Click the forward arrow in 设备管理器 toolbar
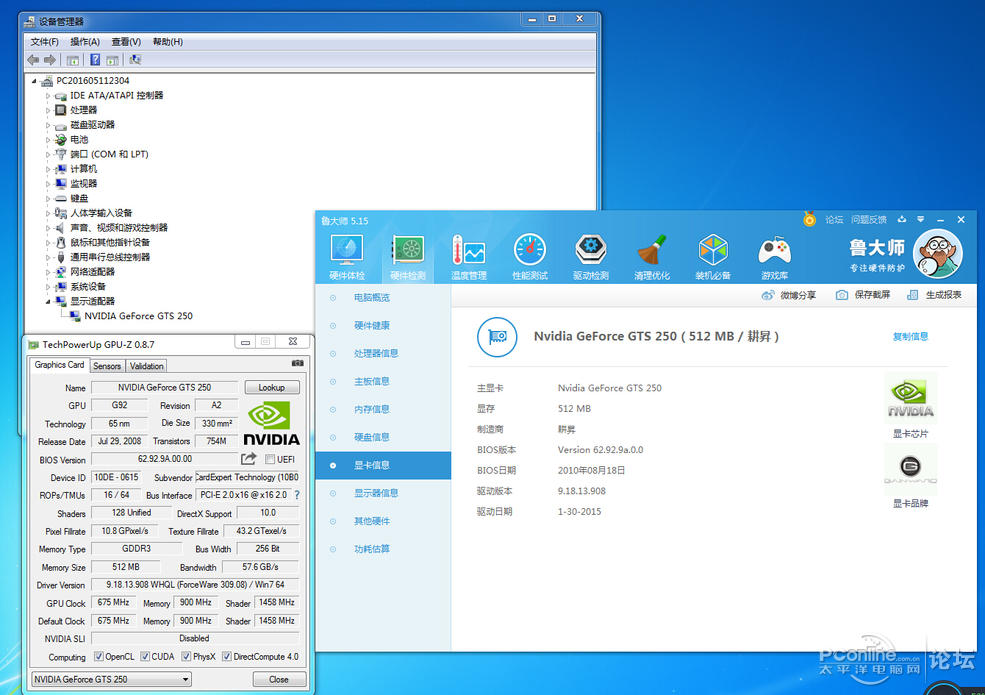The height and width of the screenshot is (695, 985). pyautogui.click(x=50, y=60)
